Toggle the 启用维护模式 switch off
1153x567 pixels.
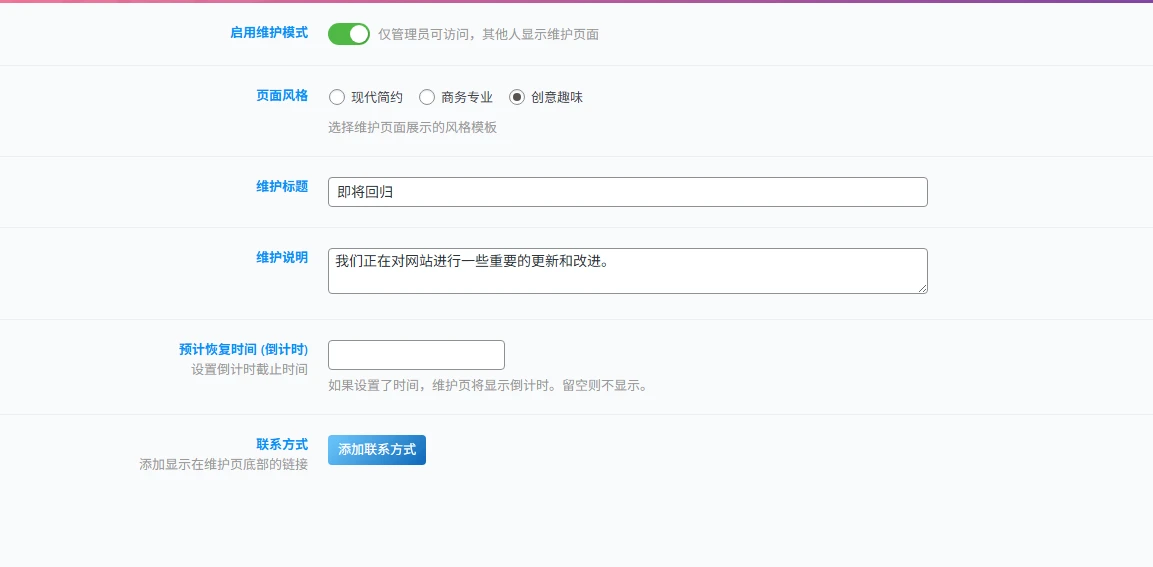(x=348, y=34)
